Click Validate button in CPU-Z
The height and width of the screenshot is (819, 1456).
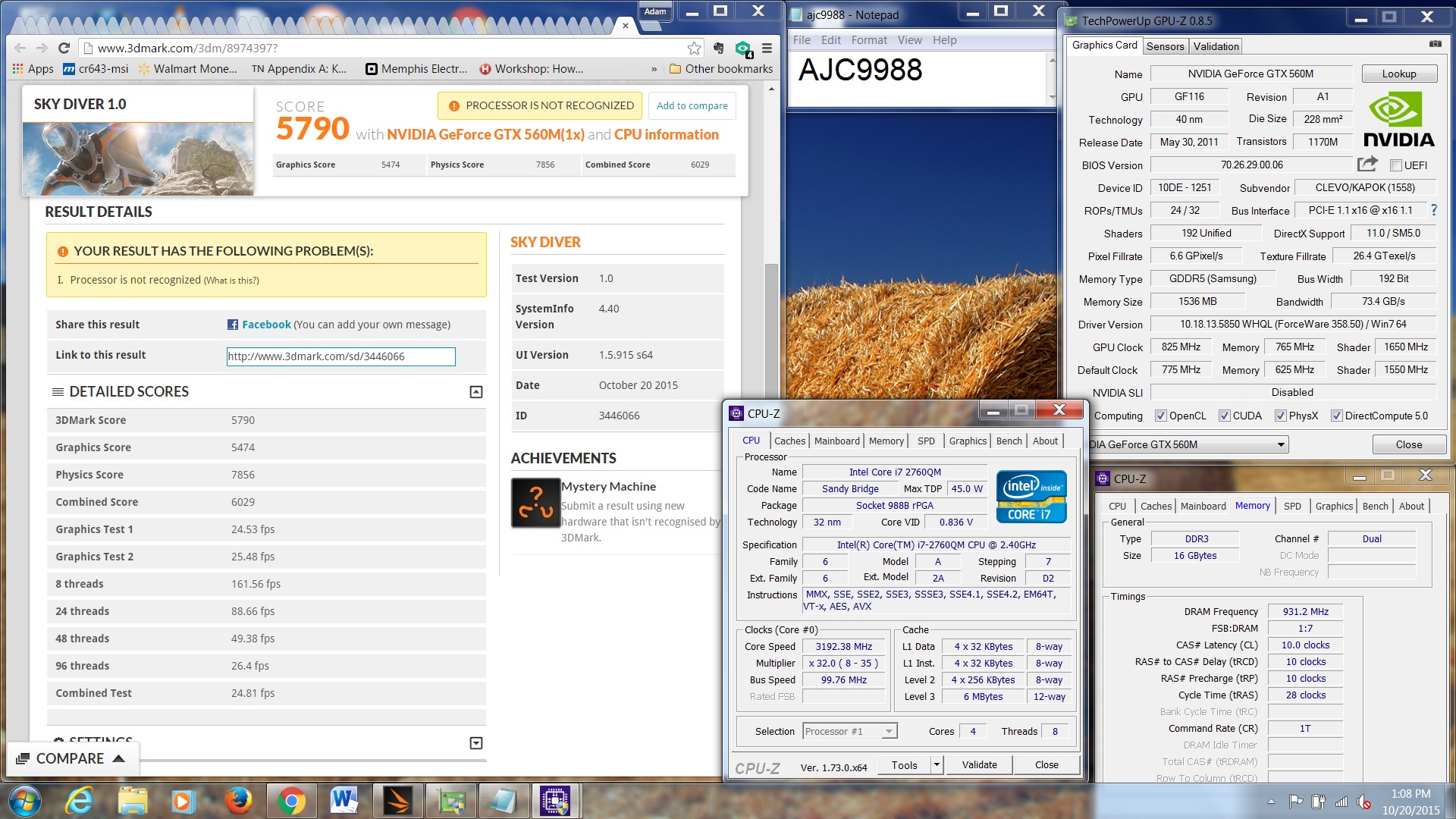979,764
